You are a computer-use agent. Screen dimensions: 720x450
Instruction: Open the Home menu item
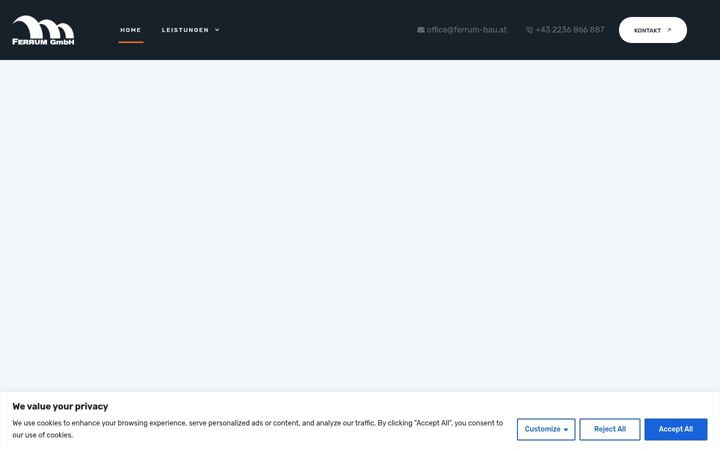(131, 30)
